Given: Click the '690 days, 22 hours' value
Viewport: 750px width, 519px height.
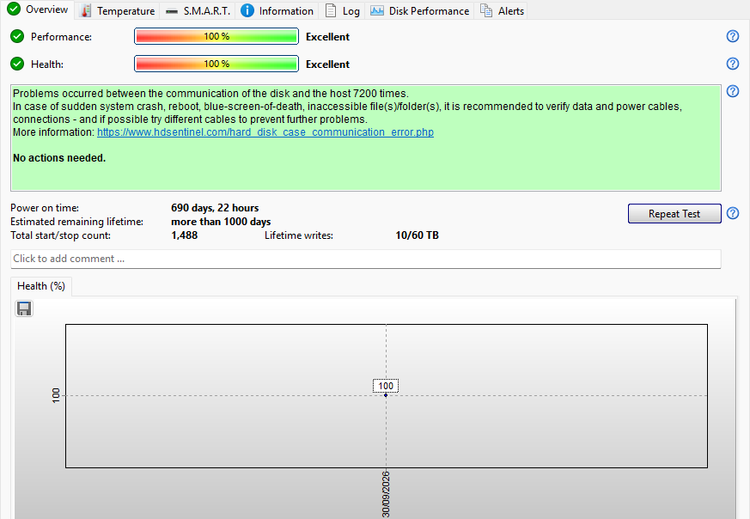Looking at the screenshot, I should (215, 208).
